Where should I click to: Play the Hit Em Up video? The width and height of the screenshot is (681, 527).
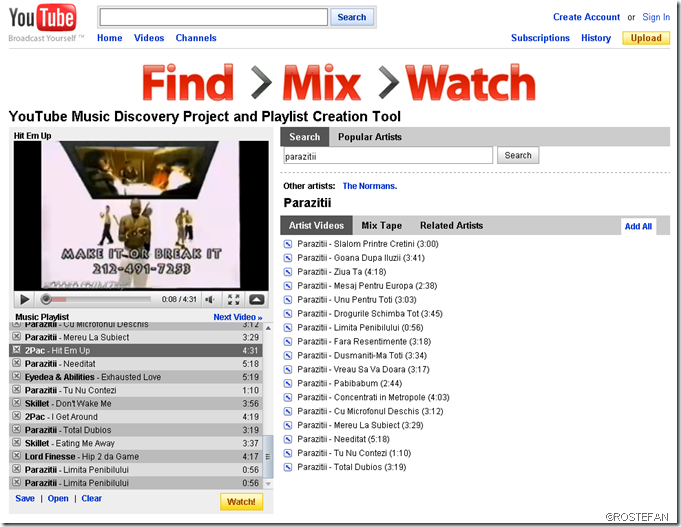tap(24, 299)
